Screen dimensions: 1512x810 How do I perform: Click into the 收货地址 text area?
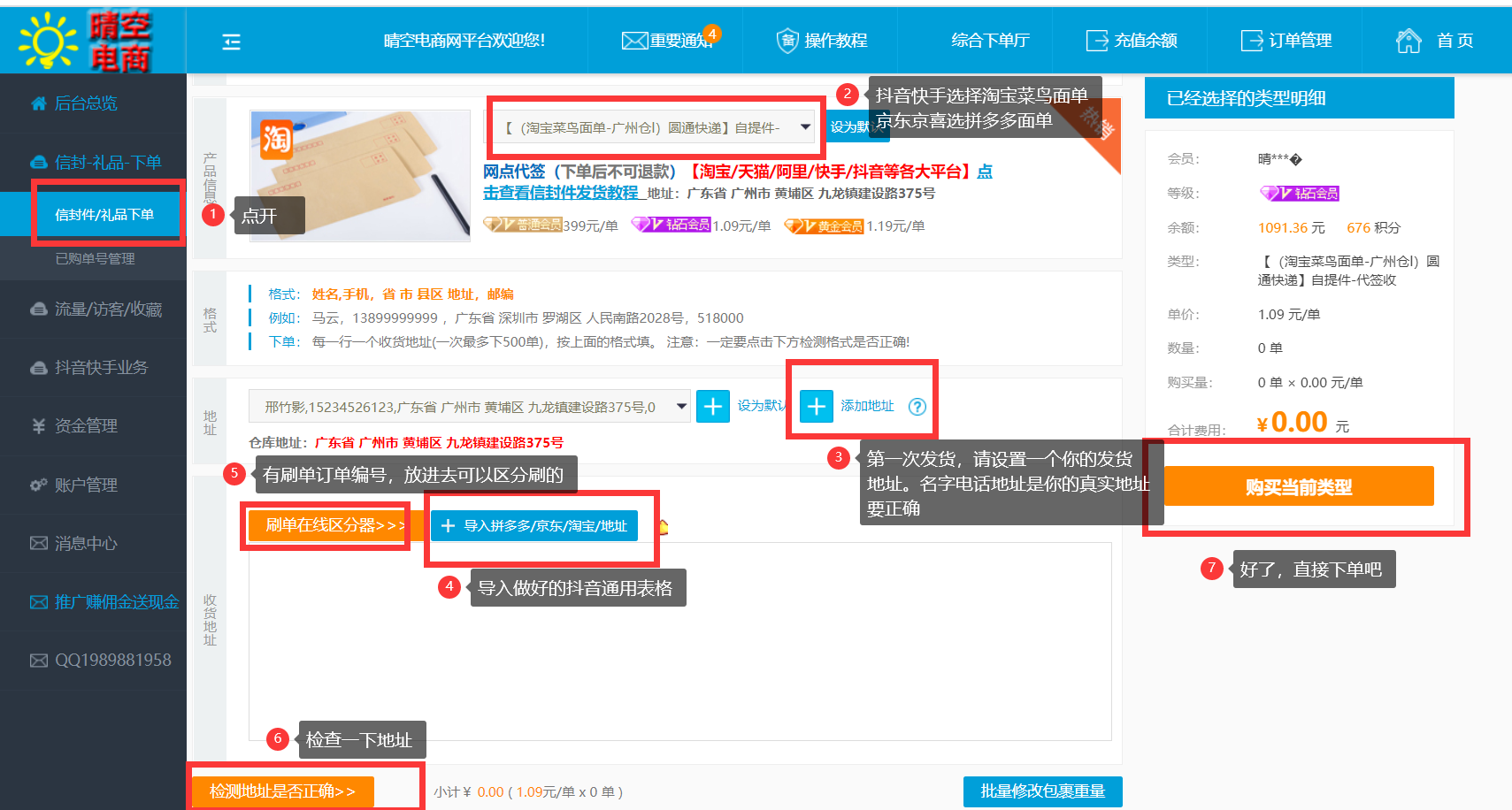point(679,641)
